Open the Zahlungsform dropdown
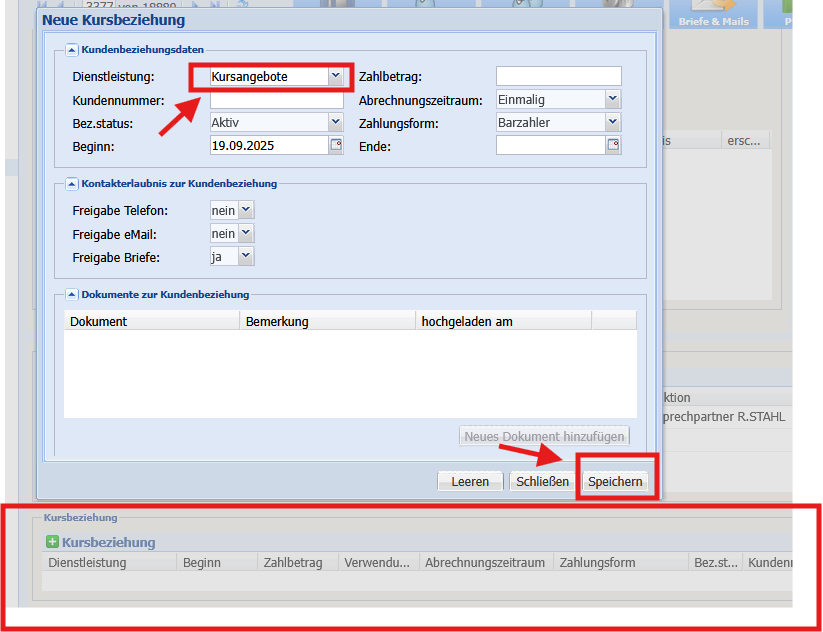This screenshot has width=823, height=632. coord(613,123)
